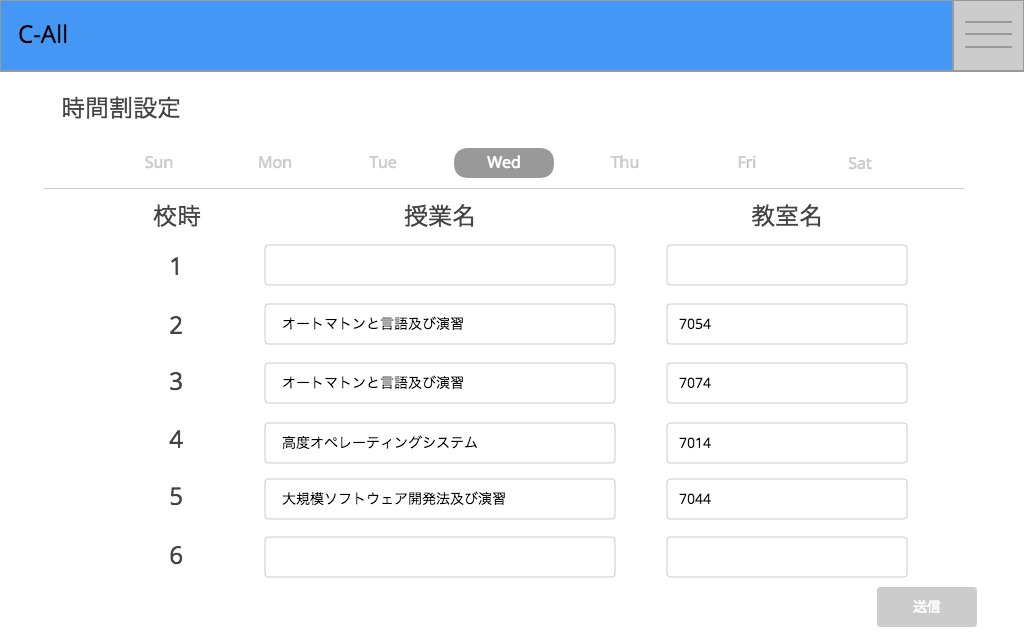Screen dimensions: 1024x640
Task: Open the hamburger menu icon
Action: point(987,34)
